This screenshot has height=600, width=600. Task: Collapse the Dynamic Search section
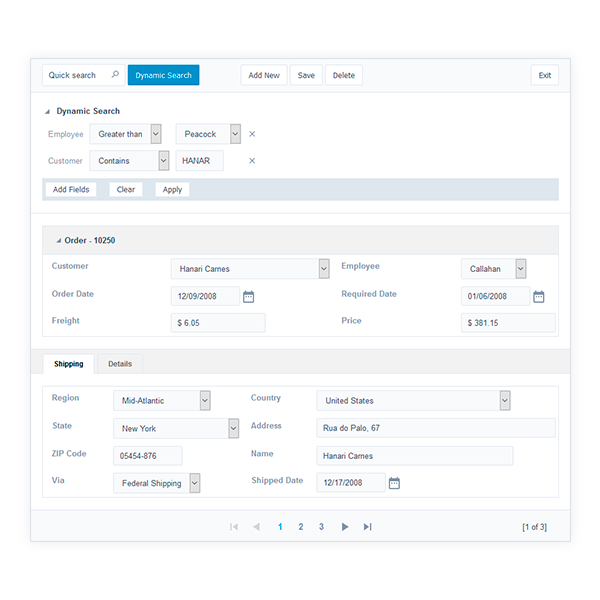pyautogui.click(x=48, y=112)
